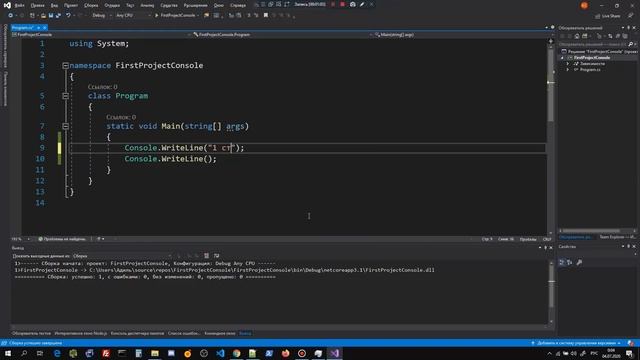This screenshot has width=640, height=360.
Task: Open the Вид menu
Action: pyautogui.click(x=54, y=5)
